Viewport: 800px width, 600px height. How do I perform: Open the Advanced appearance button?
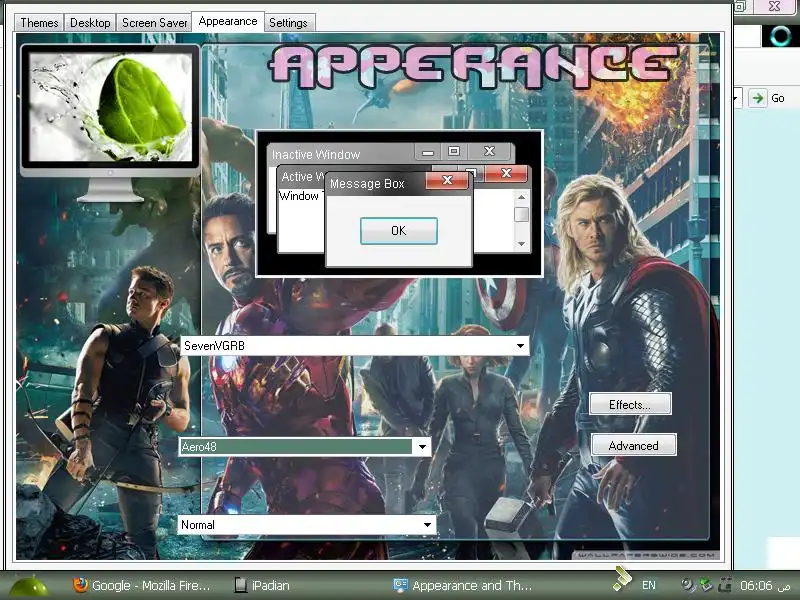pyautogui.click(x=634, y=445)
